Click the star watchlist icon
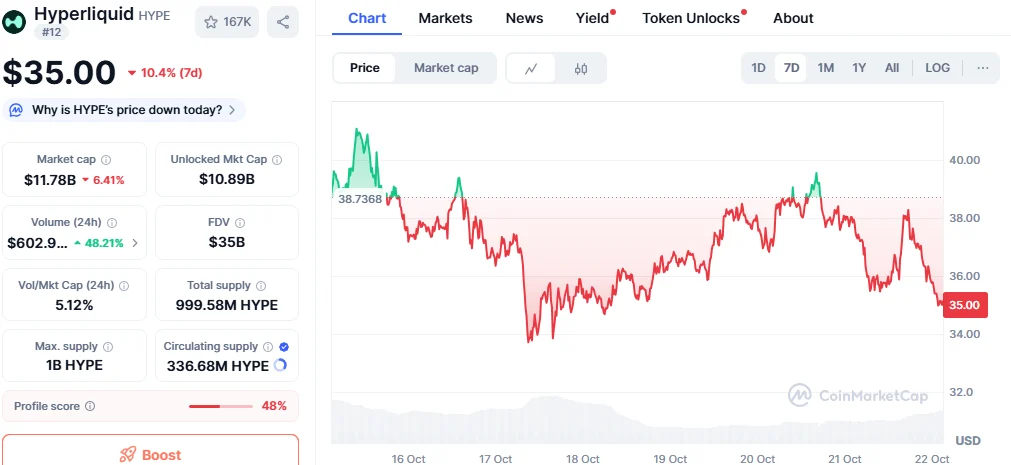 pyautogui.click(x=211, y=22)
